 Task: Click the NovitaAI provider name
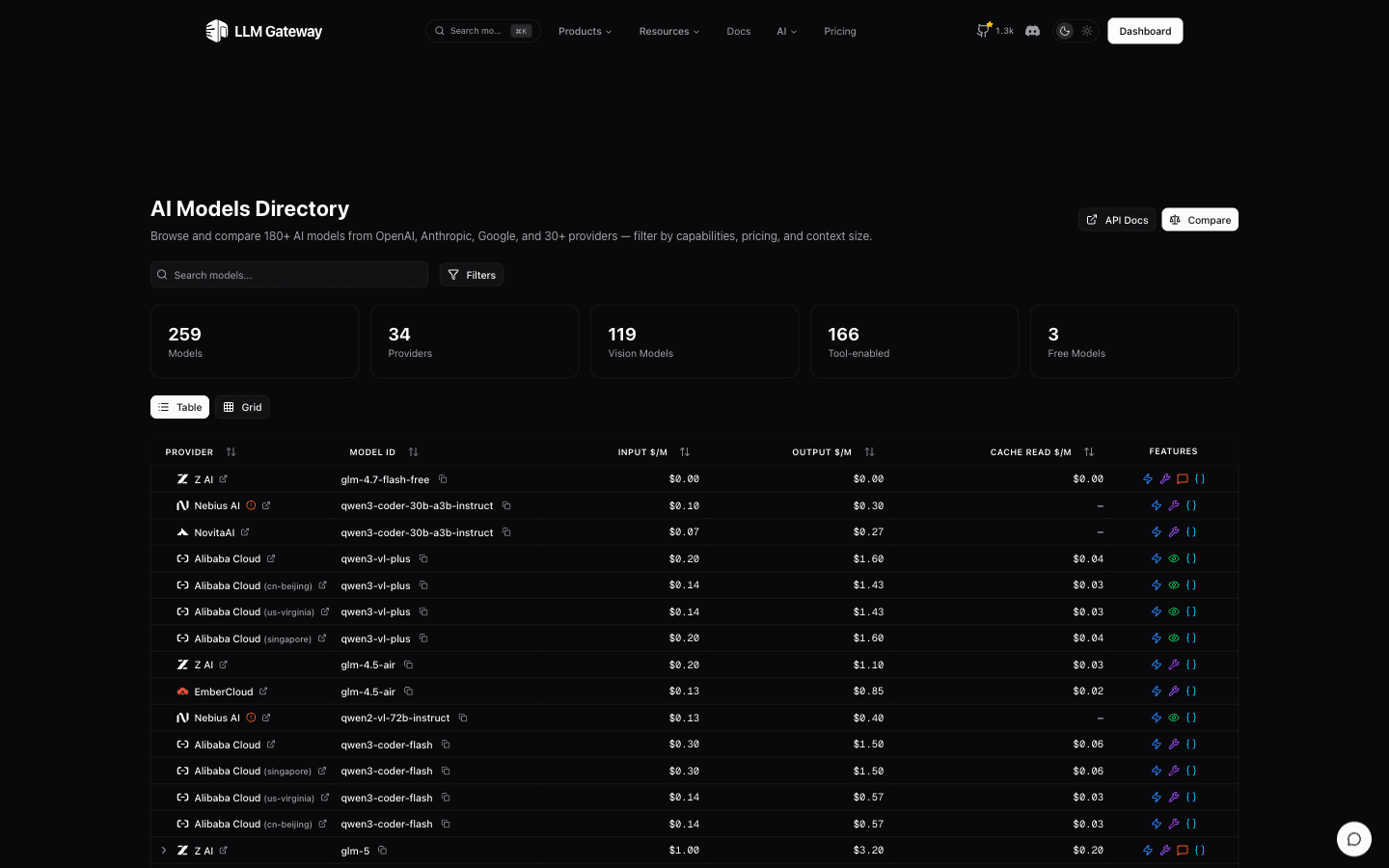(x=214, y=532)
